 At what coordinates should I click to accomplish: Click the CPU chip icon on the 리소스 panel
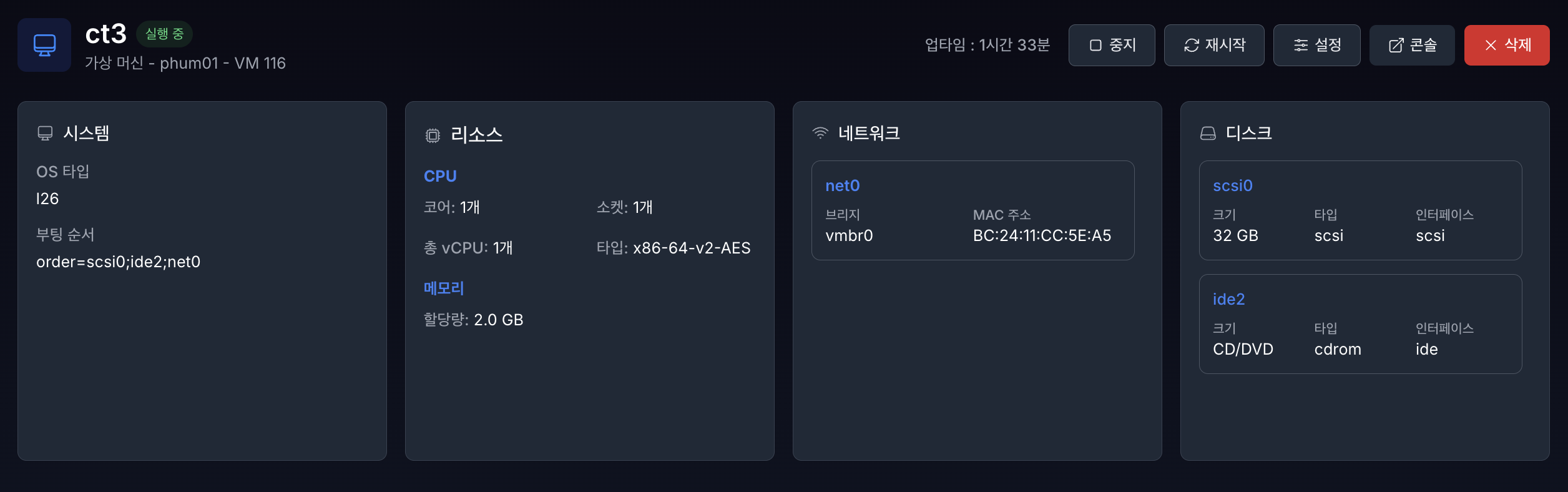[x=432, y=133]
